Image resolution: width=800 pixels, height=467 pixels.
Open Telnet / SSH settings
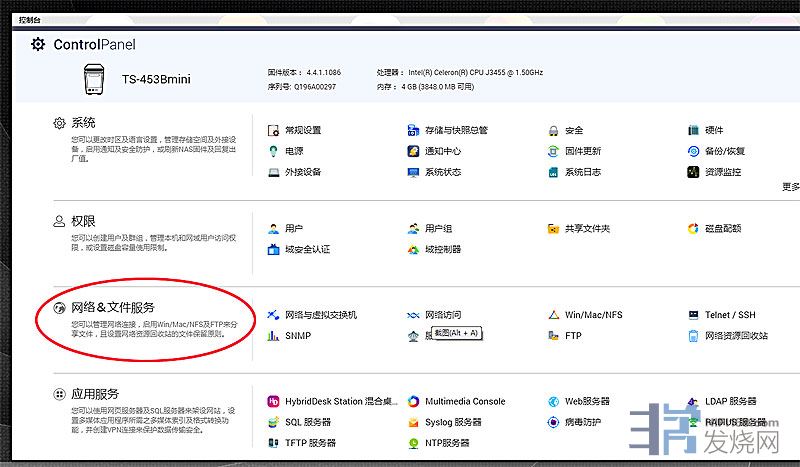click(730, 315)
